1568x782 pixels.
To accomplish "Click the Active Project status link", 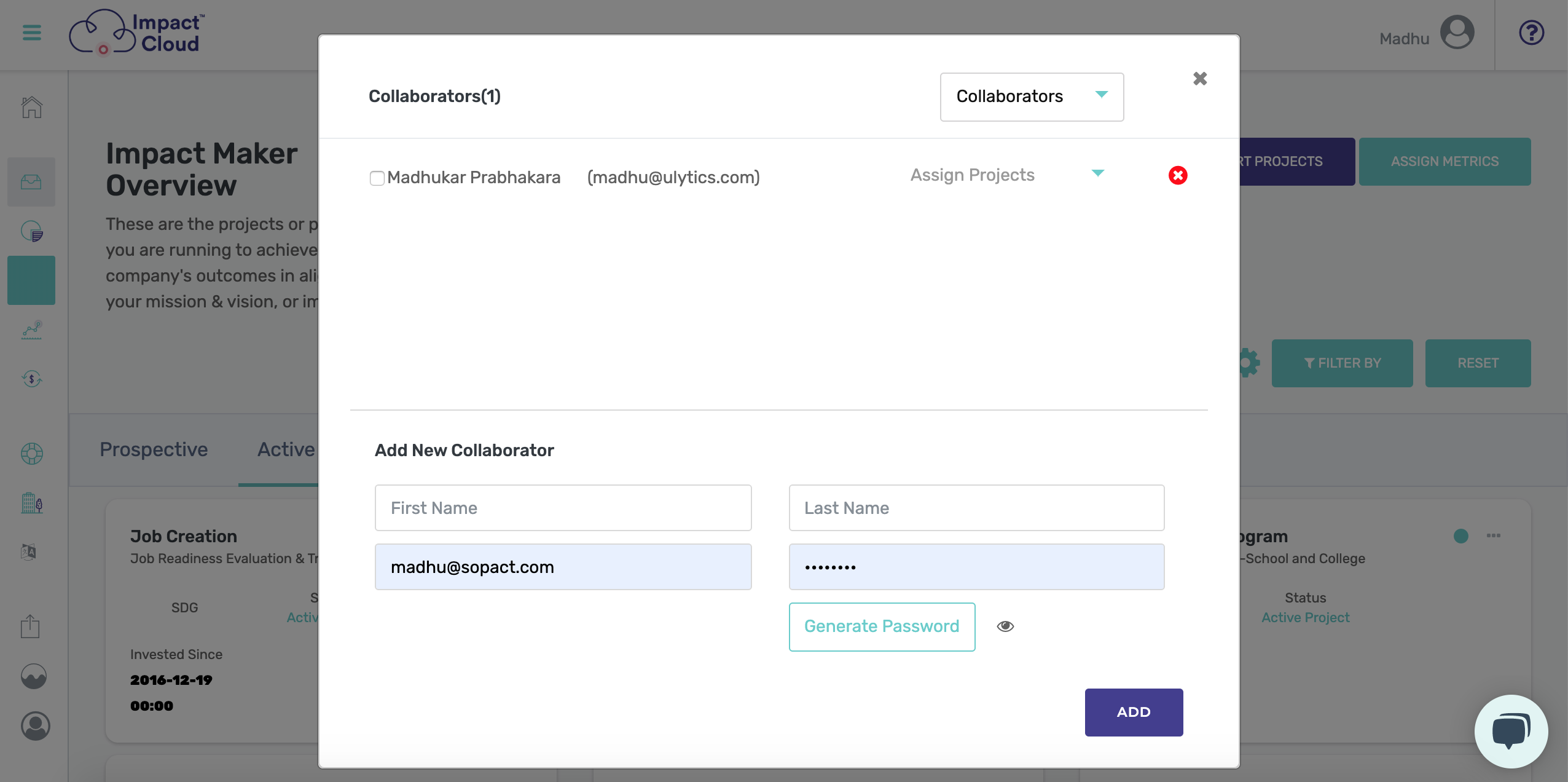I will coord(1306,618).
